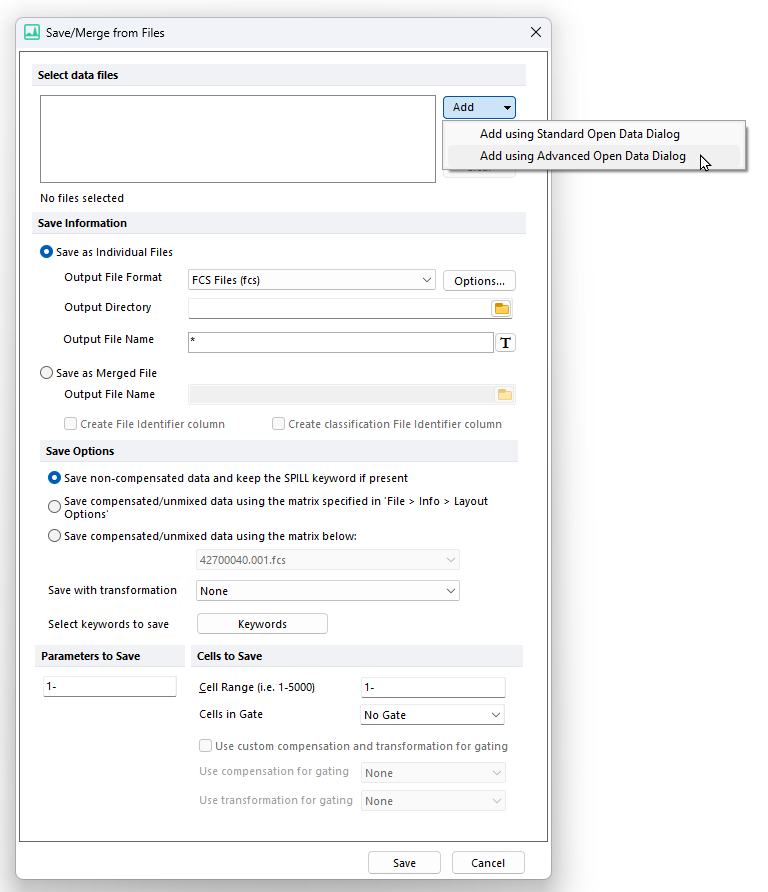Open Use transformation for gating dropdown

click(x=433, y=800)
